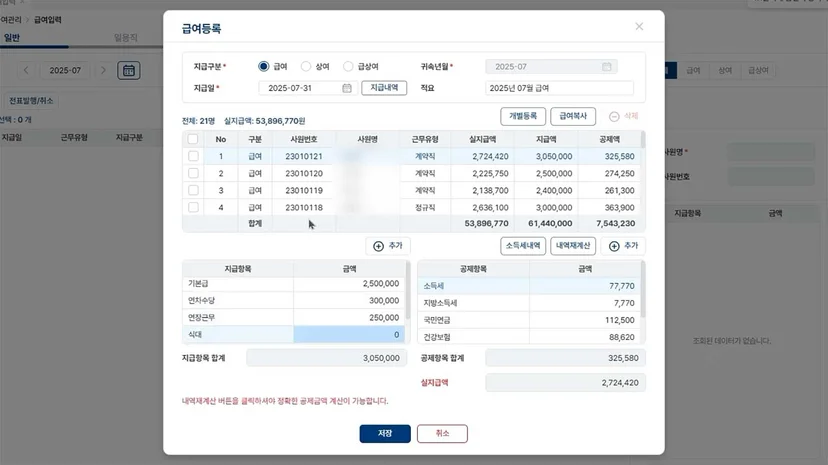Go to next month arrow in background
828x465 pixels.
(104, 70)
